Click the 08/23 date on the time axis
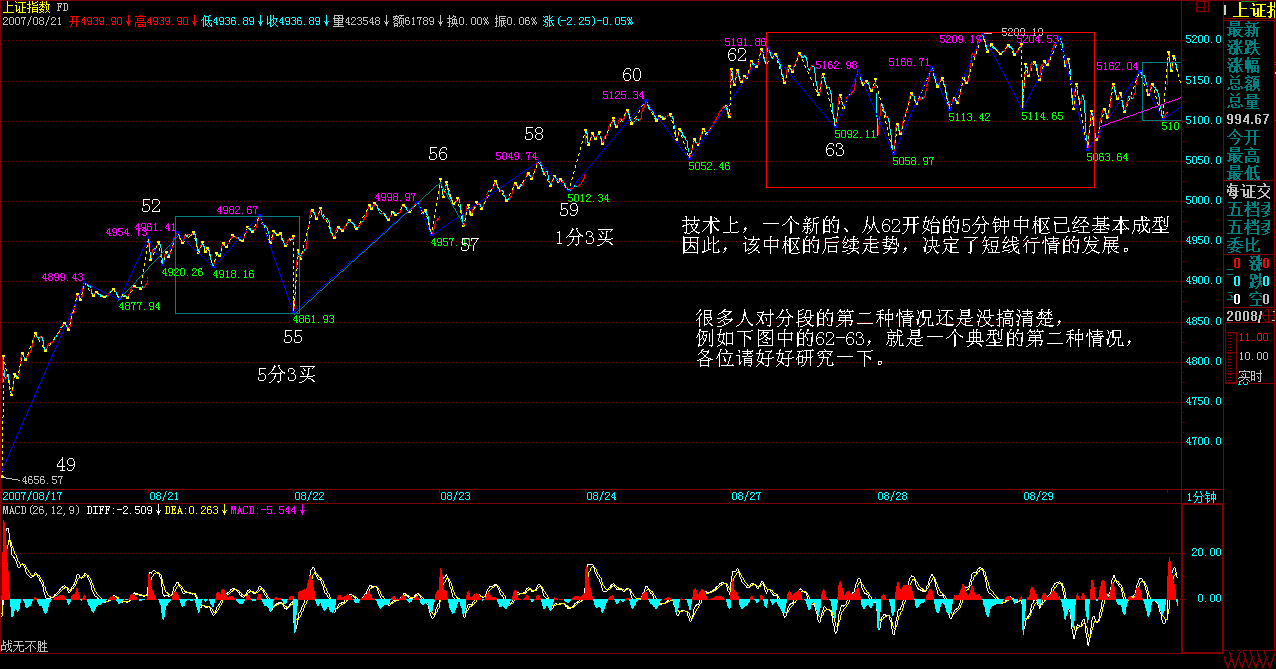The width and height of the screenshot is (1276, 669). pos(455,496)
